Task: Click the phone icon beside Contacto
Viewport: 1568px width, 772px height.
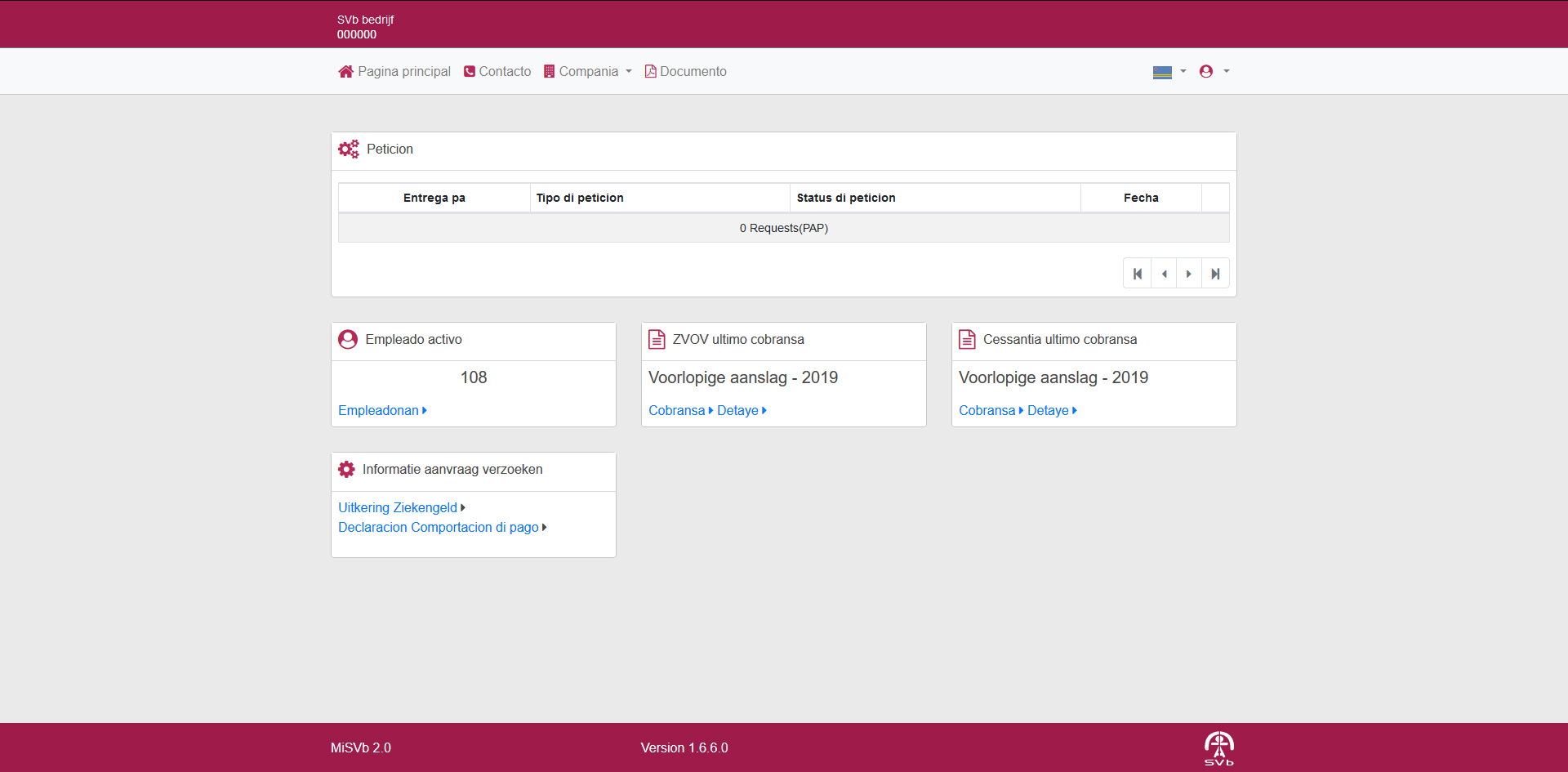Action: (x=470, y=72)
